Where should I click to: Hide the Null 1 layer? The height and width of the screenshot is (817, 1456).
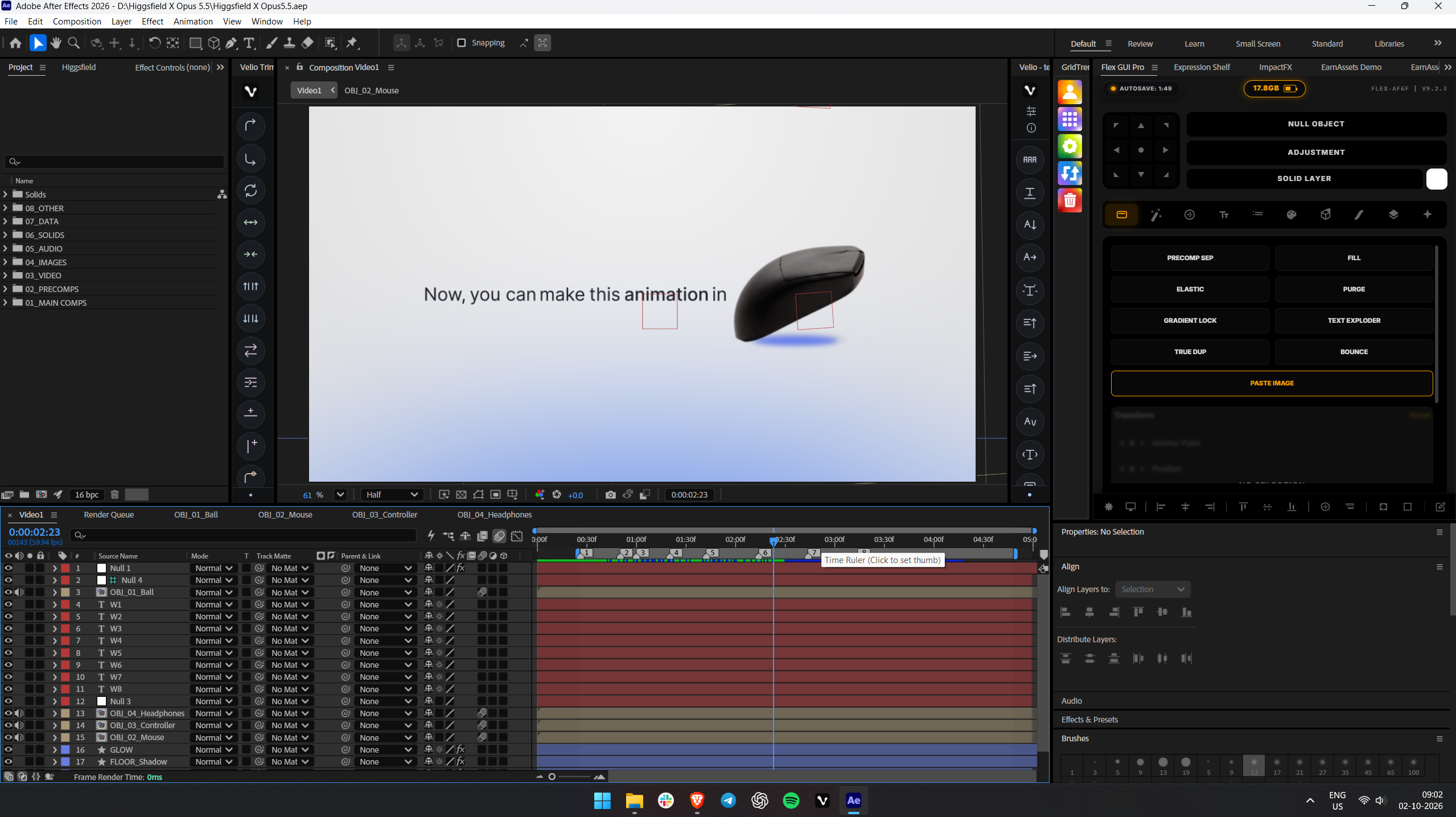point(8,568)
